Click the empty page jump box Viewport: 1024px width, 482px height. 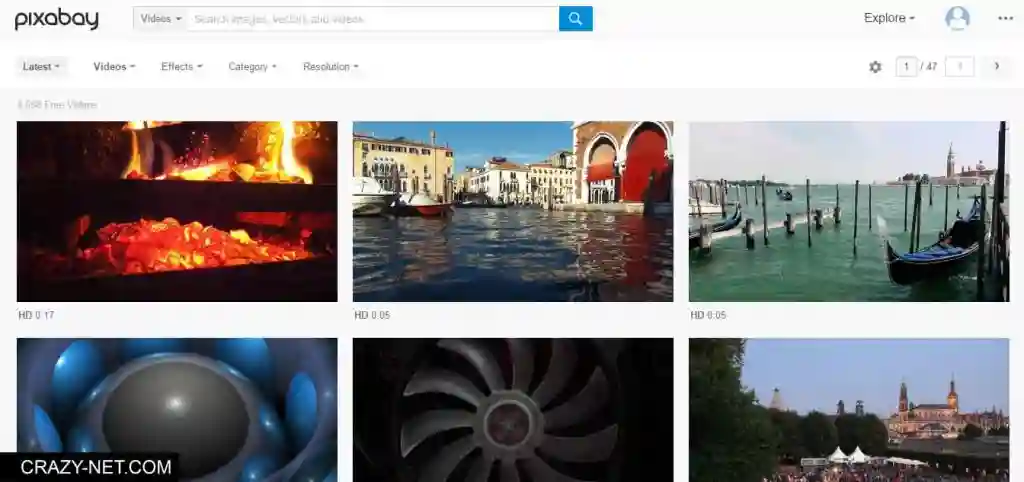[959, 67]
